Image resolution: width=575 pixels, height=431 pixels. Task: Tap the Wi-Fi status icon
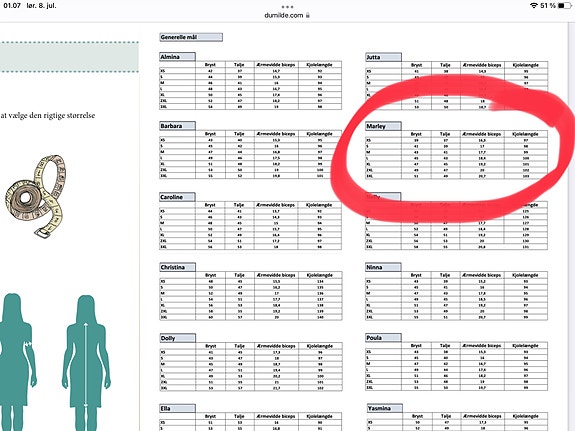coord(534,6)
